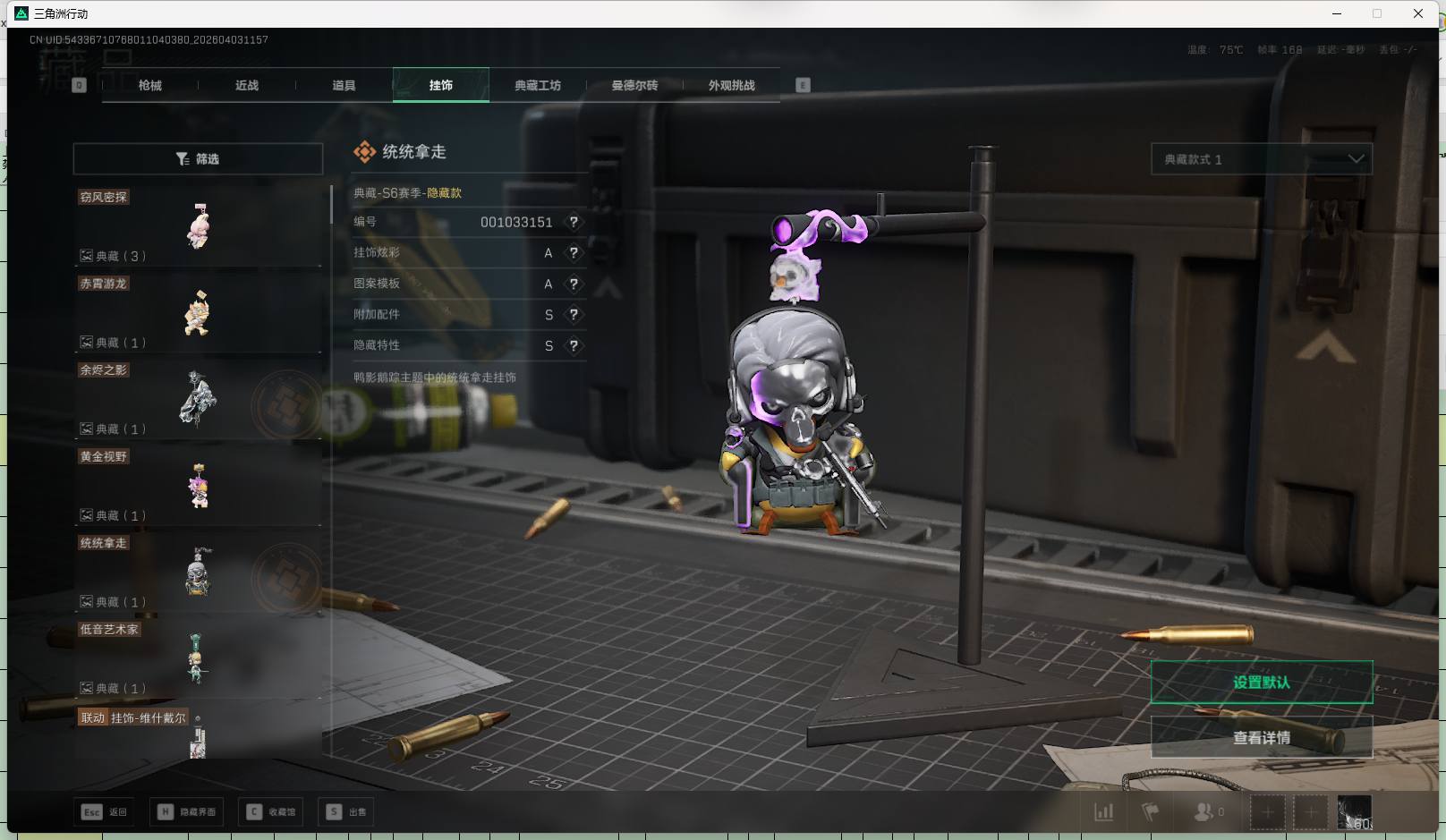Open the friends icon showing 0
Viewport: 1446px width, 840px height.
[1209, 812]
